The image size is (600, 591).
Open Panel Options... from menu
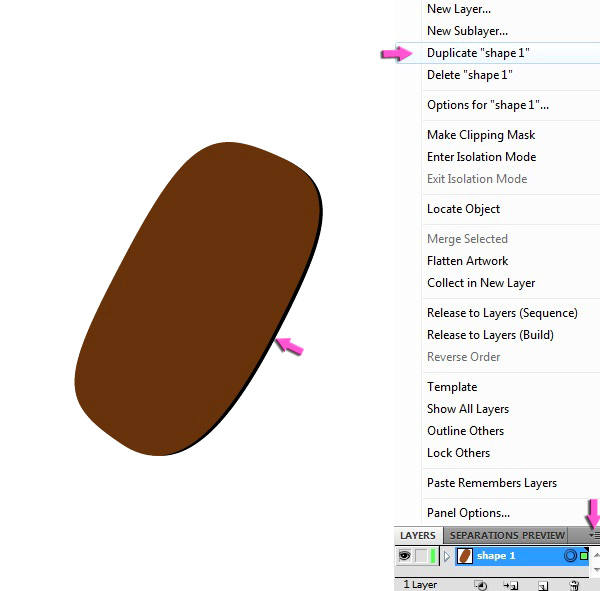pyautogui.click(x=468, y=513)
